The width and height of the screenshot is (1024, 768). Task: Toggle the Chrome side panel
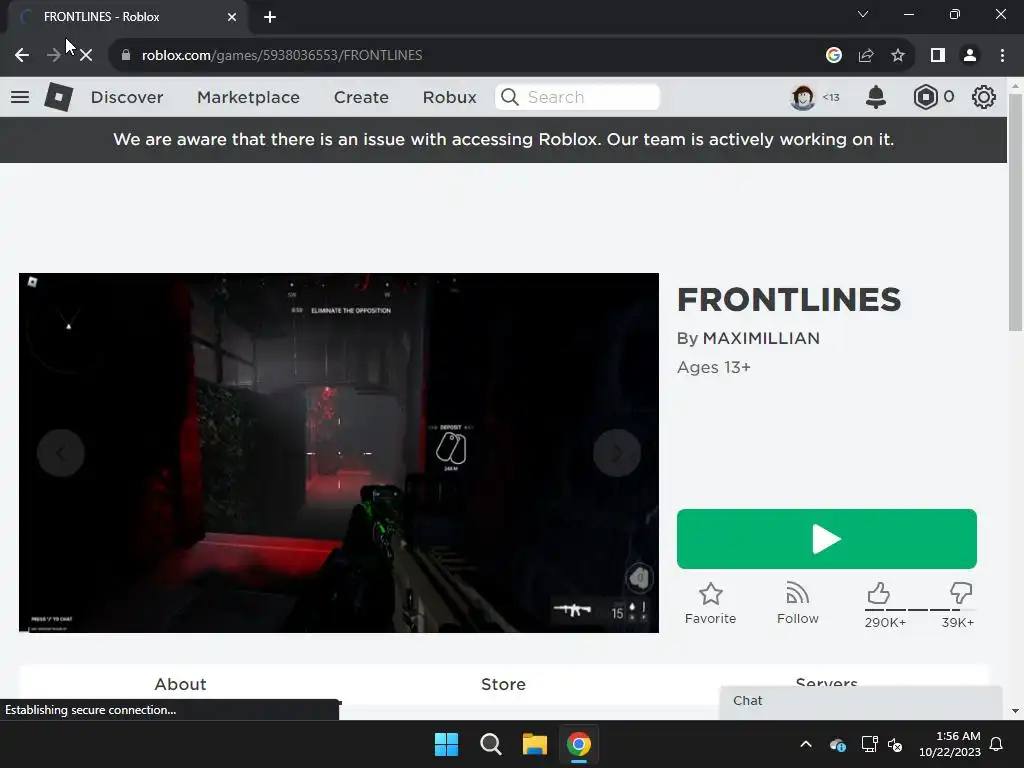coord(938,56)
